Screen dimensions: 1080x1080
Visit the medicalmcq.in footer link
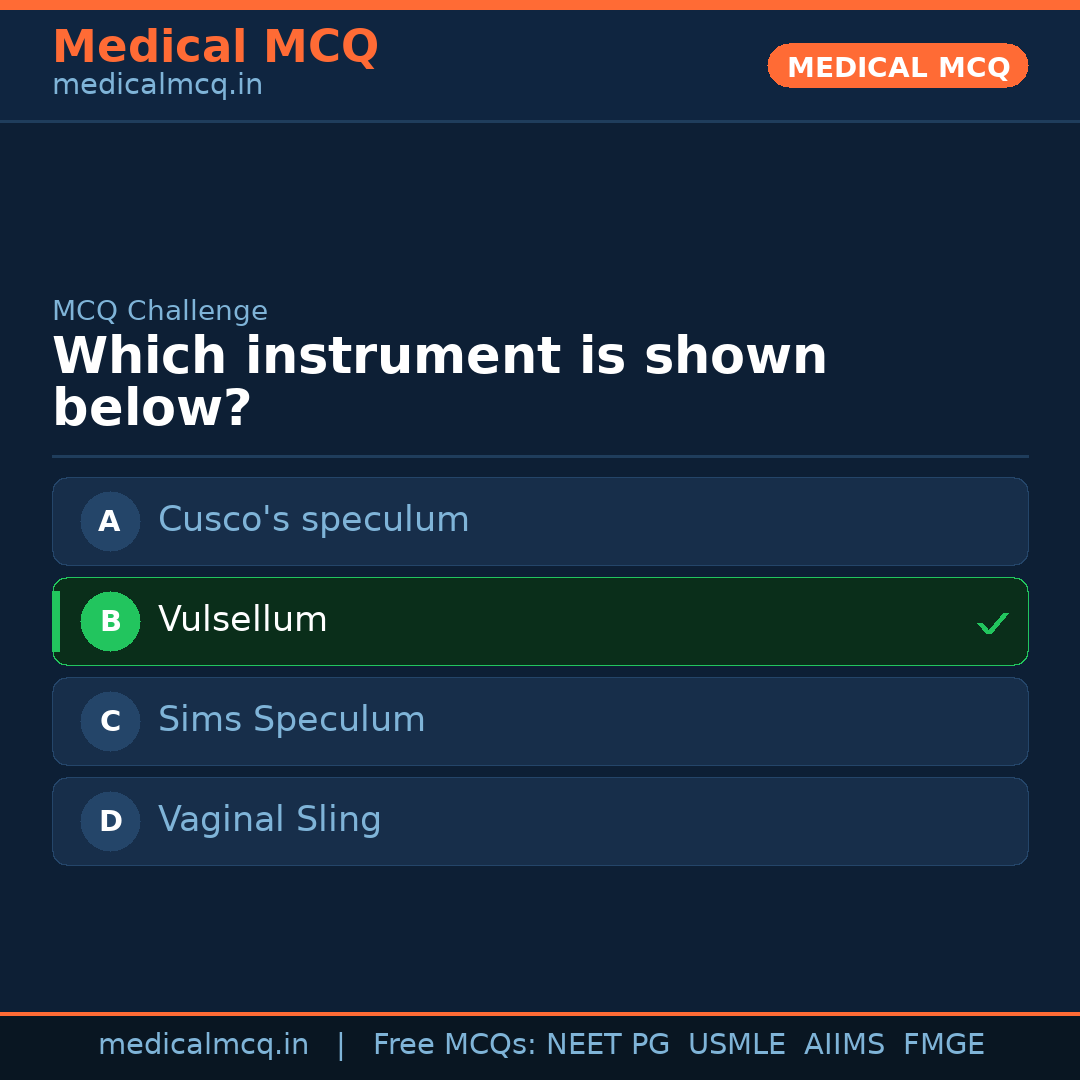pyautogui.click(x=204, y=1043)
